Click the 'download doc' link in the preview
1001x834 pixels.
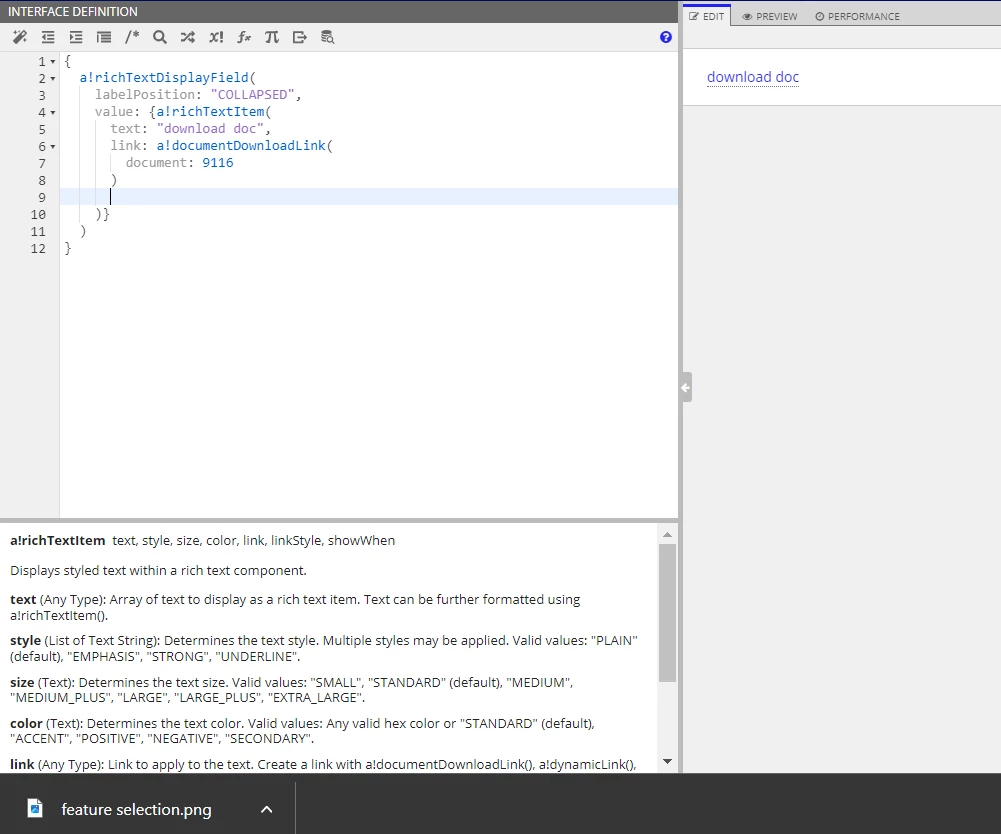click(753, 77)
